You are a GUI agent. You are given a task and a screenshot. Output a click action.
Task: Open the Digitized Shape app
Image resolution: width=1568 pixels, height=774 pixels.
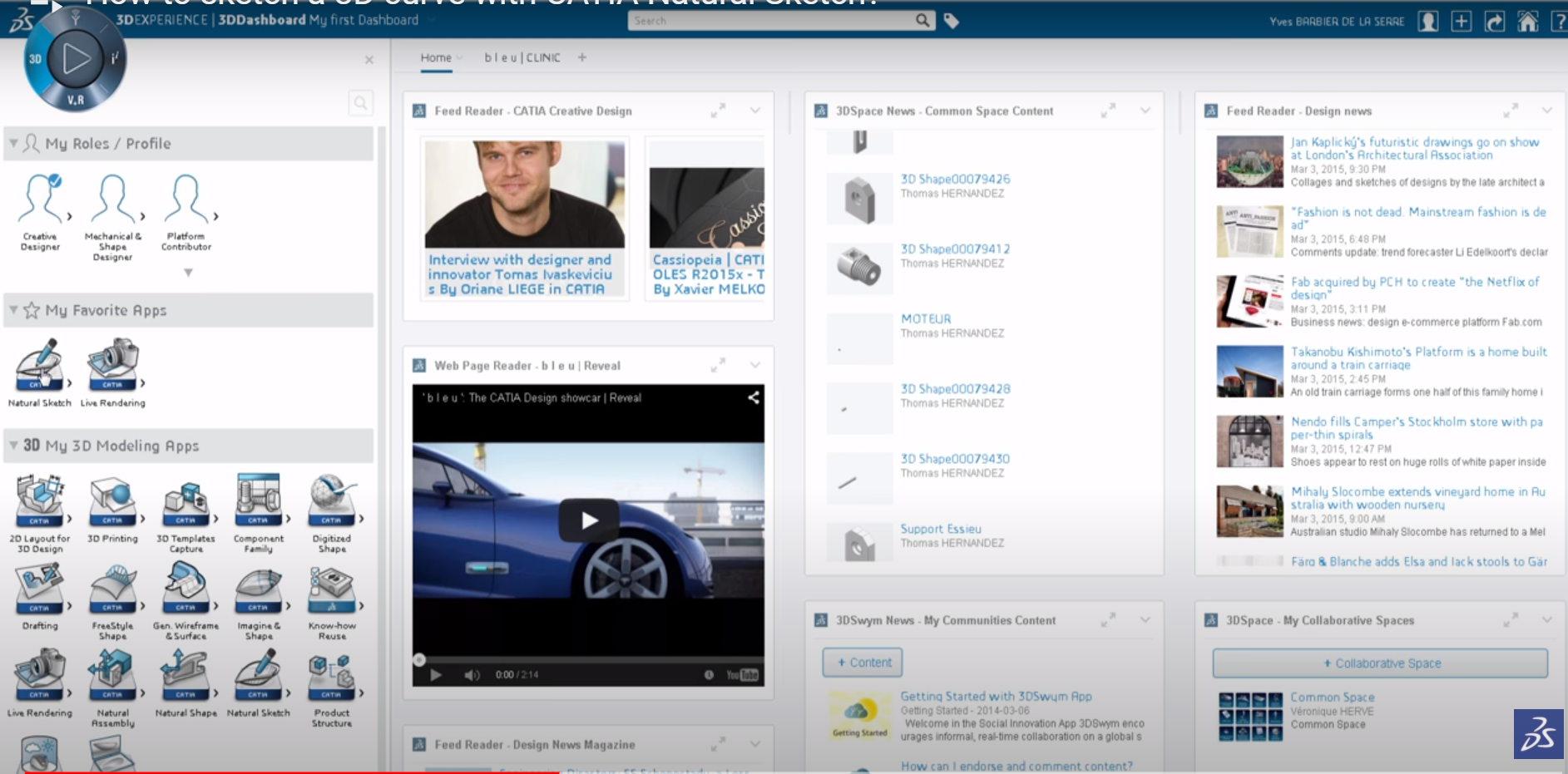tap(331, 501)
